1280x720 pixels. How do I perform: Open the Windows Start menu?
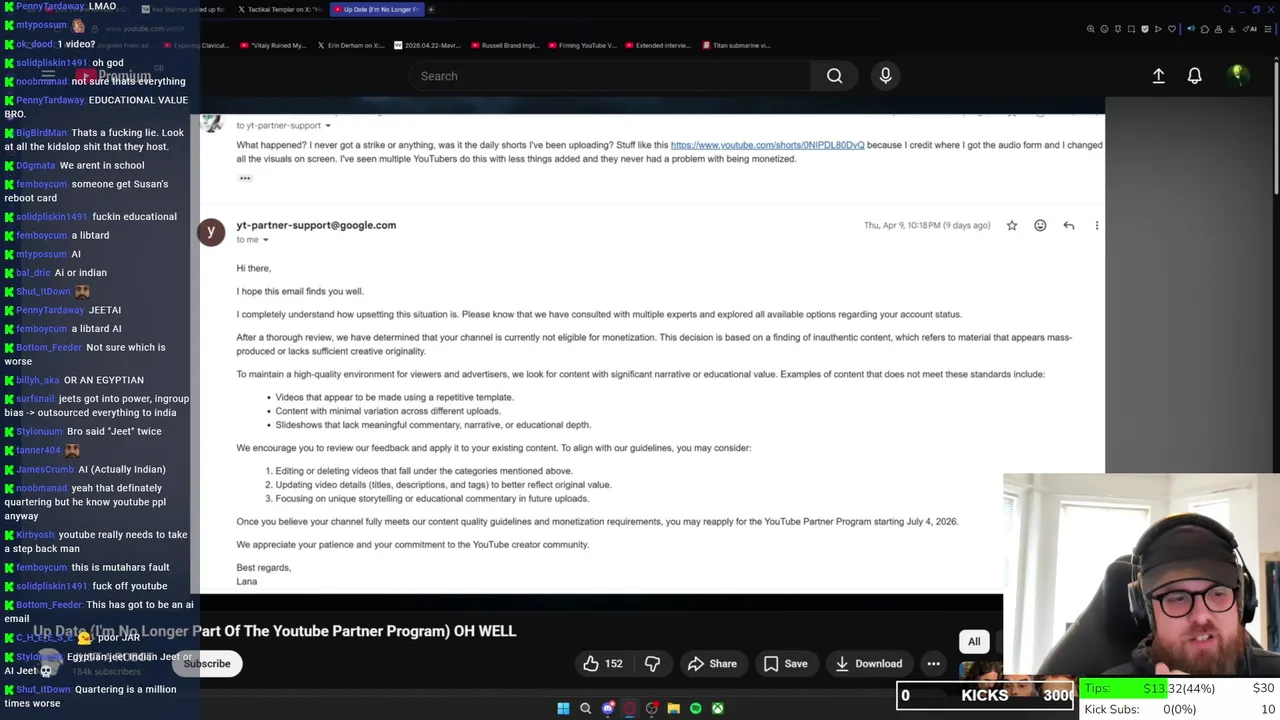(x=563, y=709)
